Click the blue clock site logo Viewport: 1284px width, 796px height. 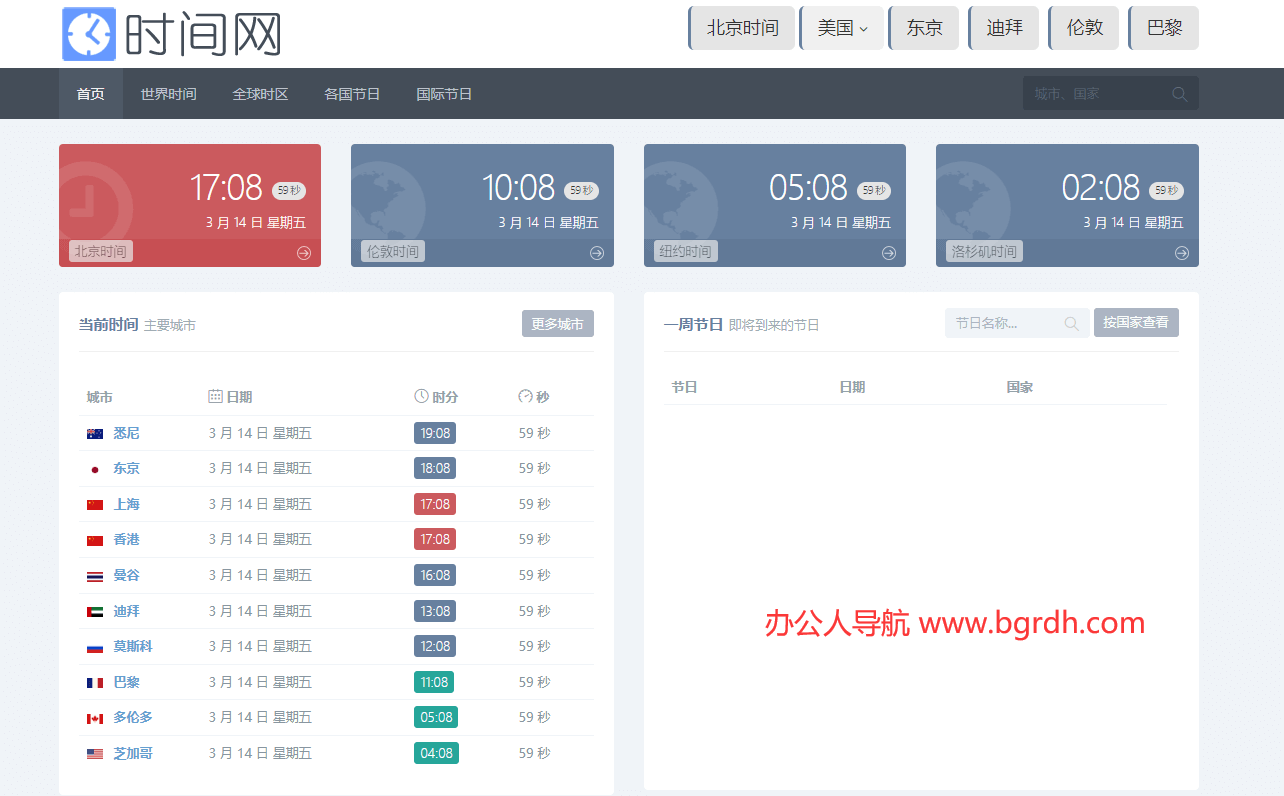coord(89,34)
